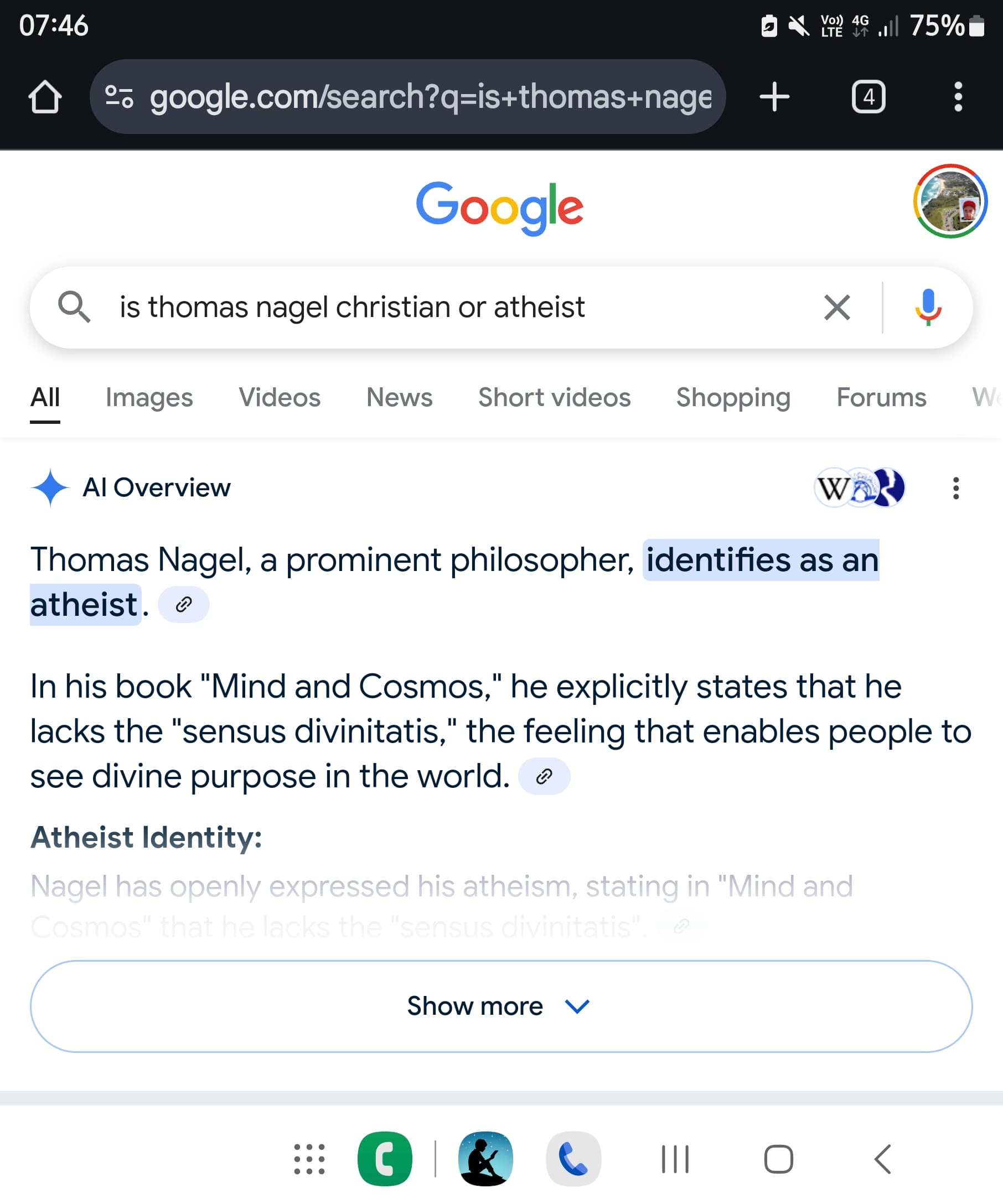Open the browser three-dot menu
The image size is (1003, 1204).
point(958,97)
